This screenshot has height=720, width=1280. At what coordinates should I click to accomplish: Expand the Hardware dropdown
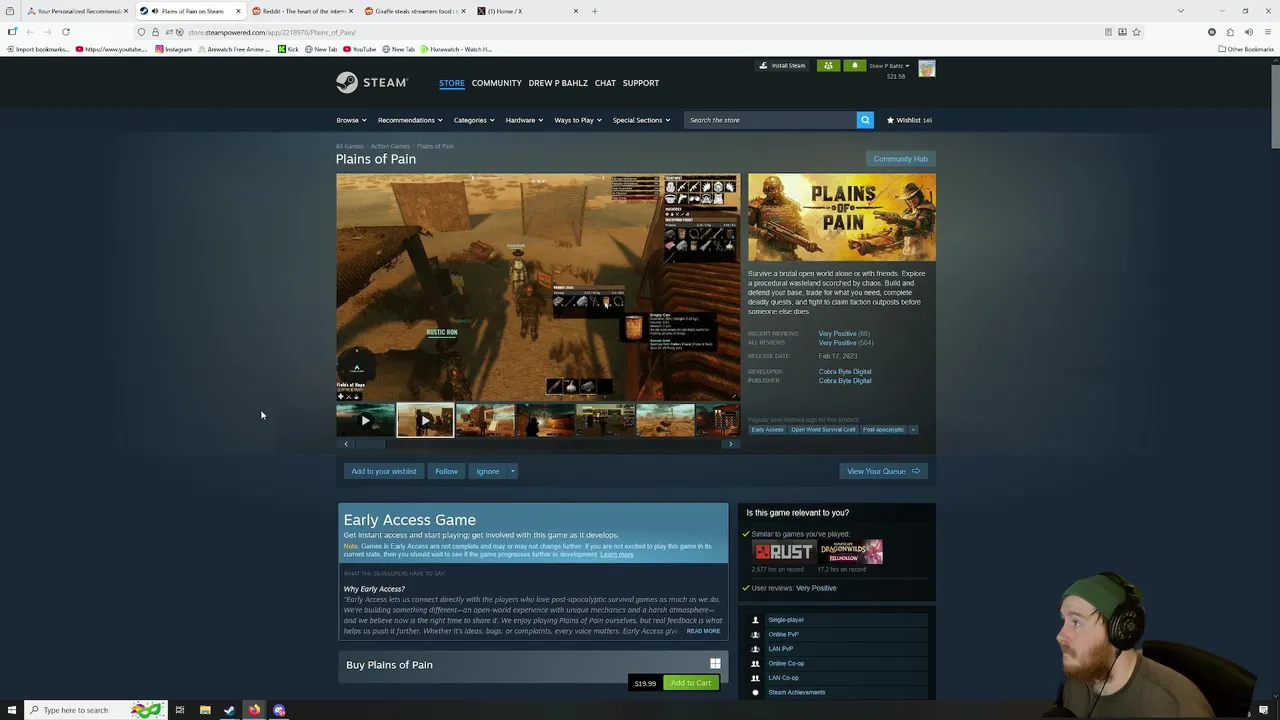[524, 120]
